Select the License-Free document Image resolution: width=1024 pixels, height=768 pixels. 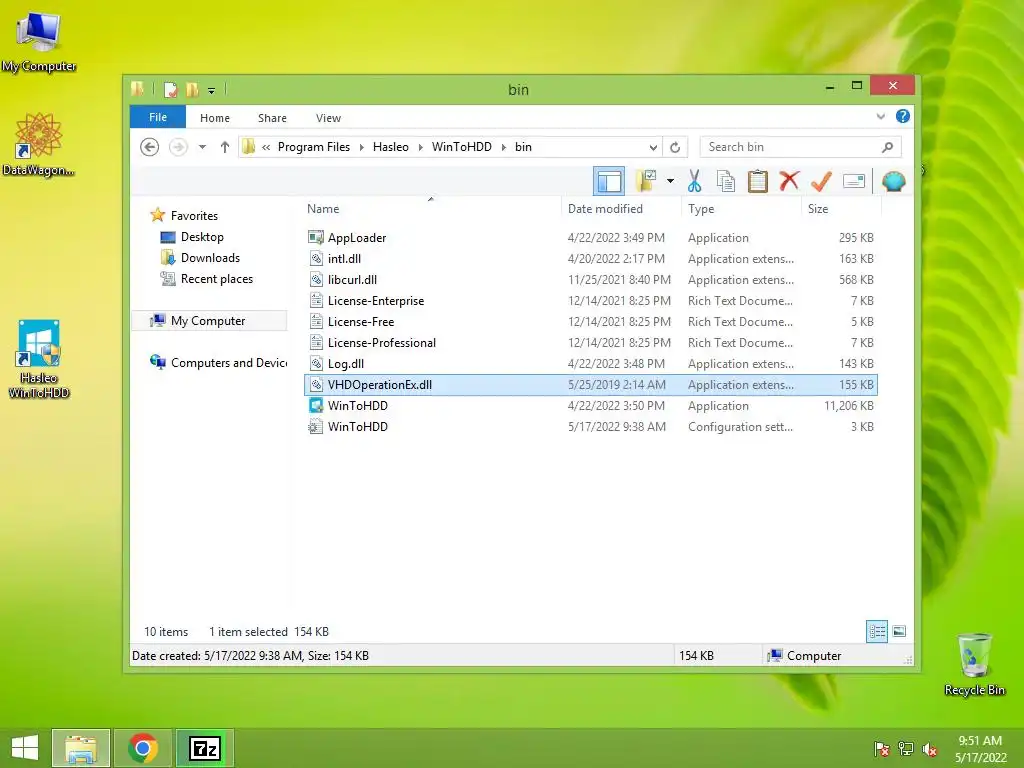[590, 321]
